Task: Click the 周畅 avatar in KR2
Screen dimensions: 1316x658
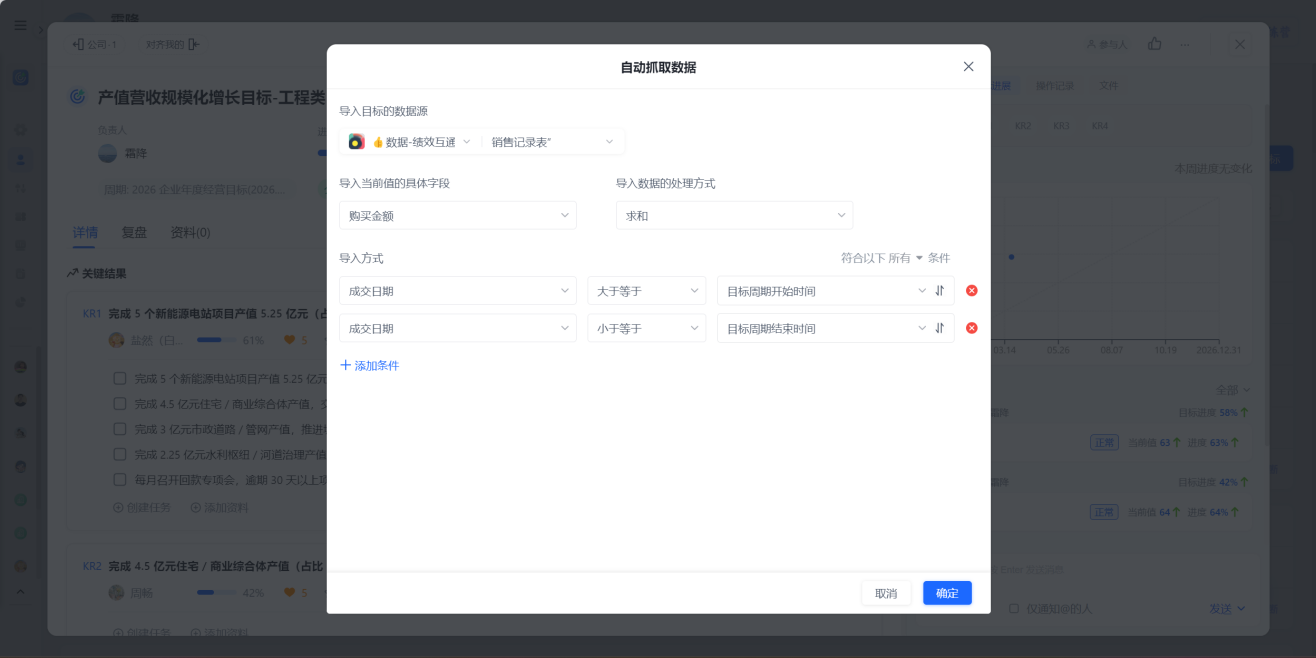Action: pos(116,593)
